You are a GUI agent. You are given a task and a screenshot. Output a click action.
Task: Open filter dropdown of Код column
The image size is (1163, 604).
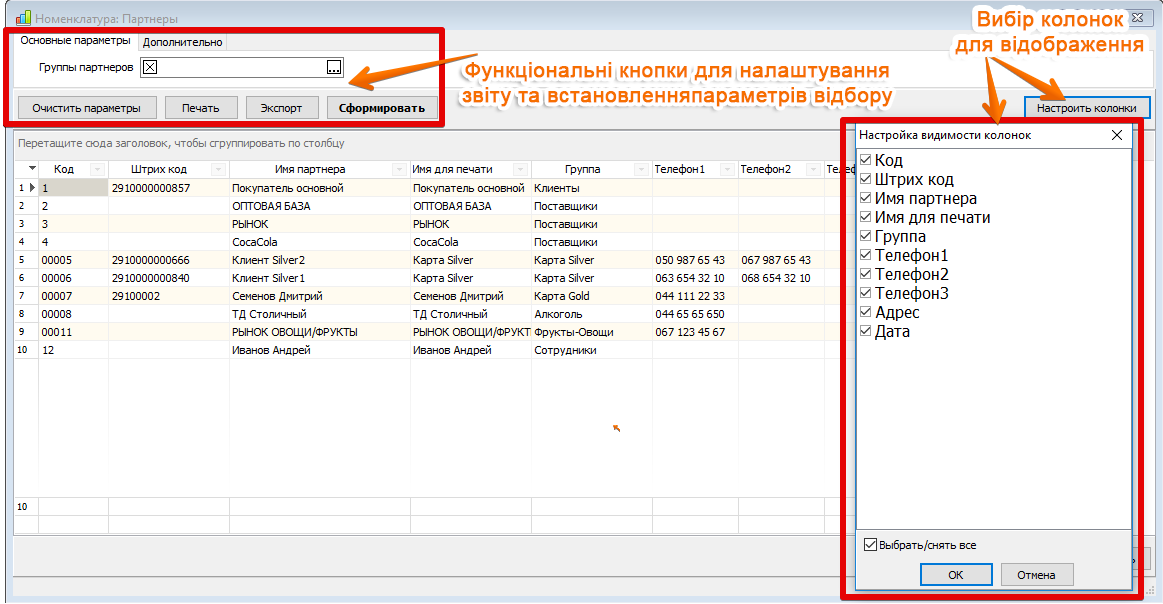pos(97,169)
